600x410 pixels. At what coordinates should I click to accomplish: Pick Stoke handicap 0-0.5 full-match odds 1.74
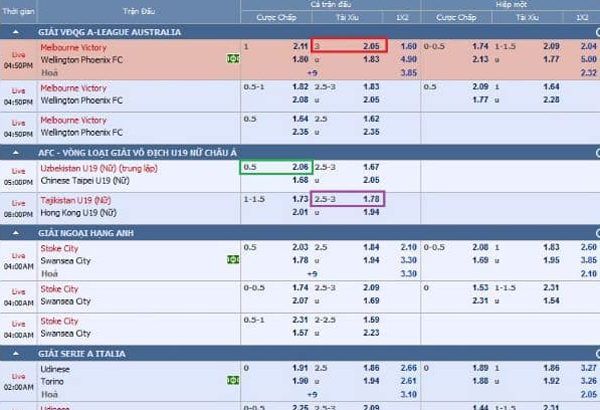(300, 287)
